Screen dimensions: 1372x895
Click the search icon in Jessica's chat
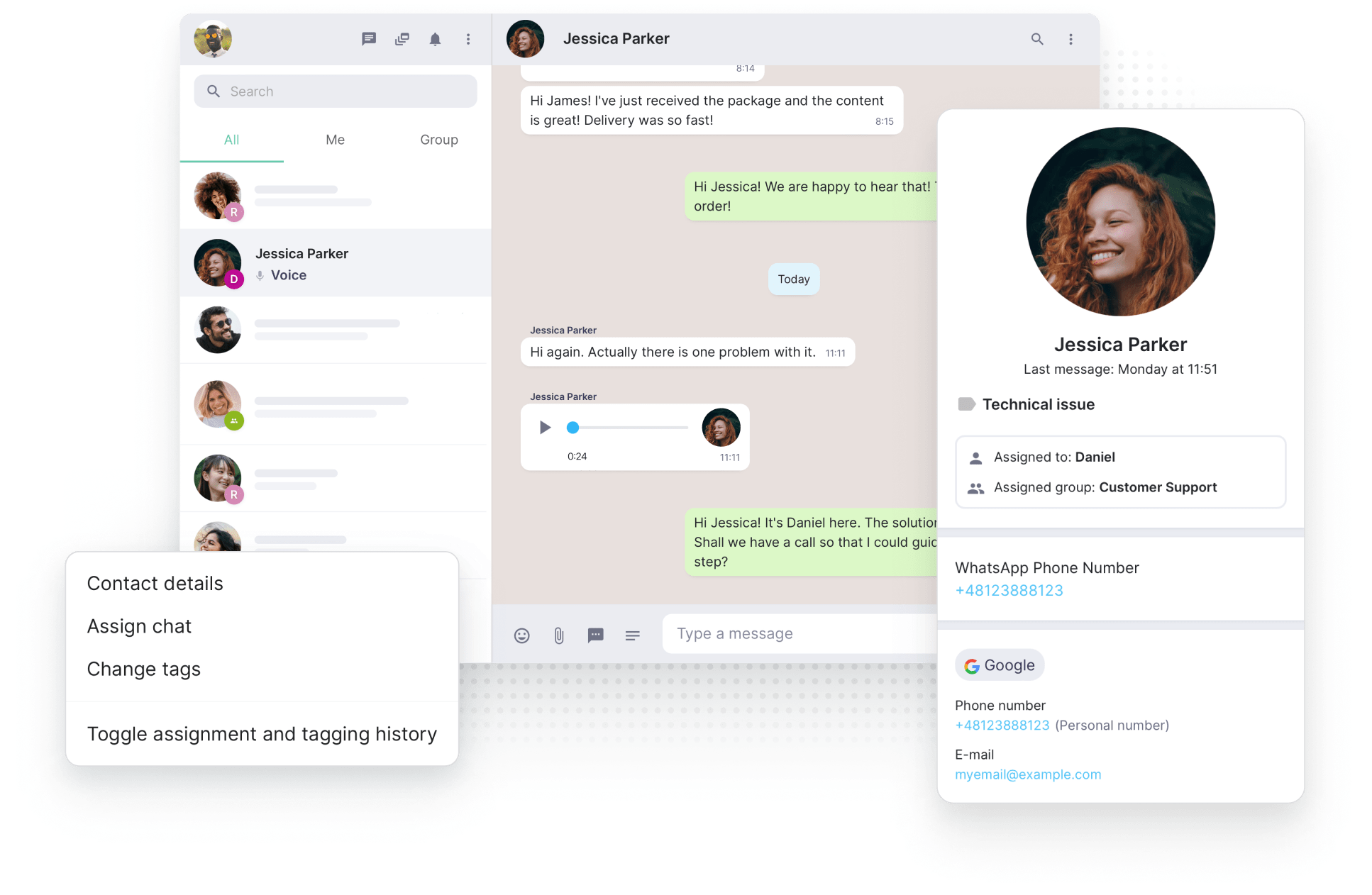tap(1035, 38)
